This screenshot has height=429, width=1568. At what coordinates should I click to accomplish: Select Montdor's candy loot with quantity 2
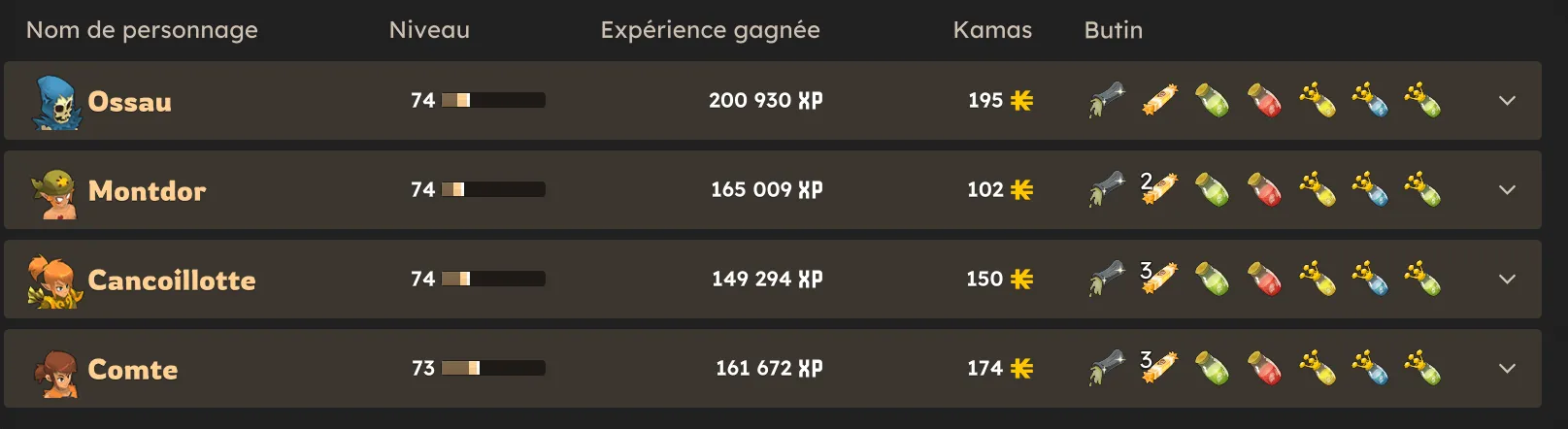(x=1159, y=189)
